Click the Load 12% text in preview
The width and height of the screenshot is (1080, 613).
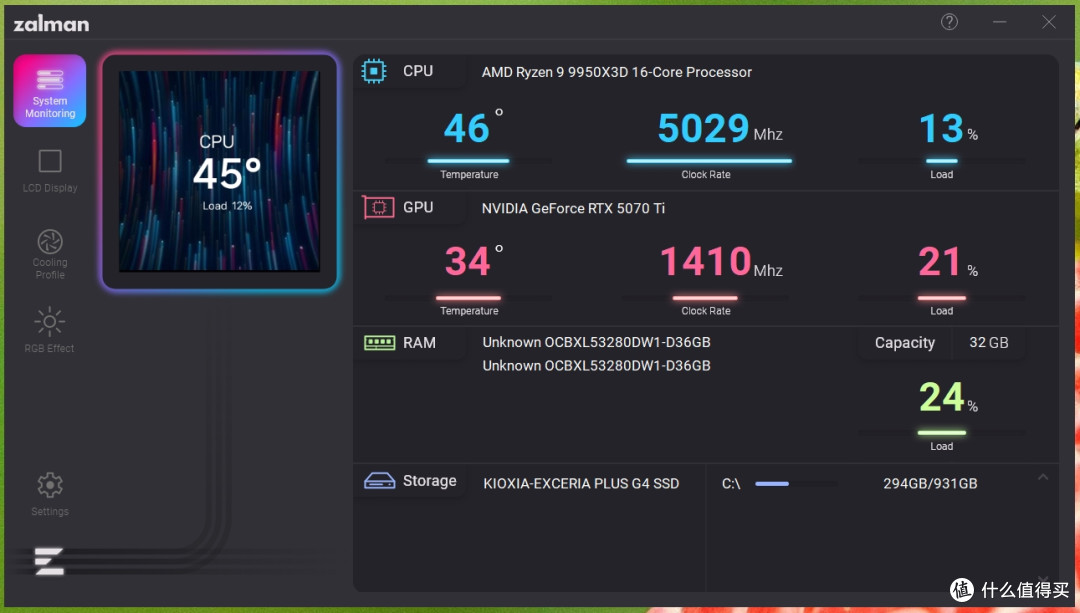click(227, 206)
